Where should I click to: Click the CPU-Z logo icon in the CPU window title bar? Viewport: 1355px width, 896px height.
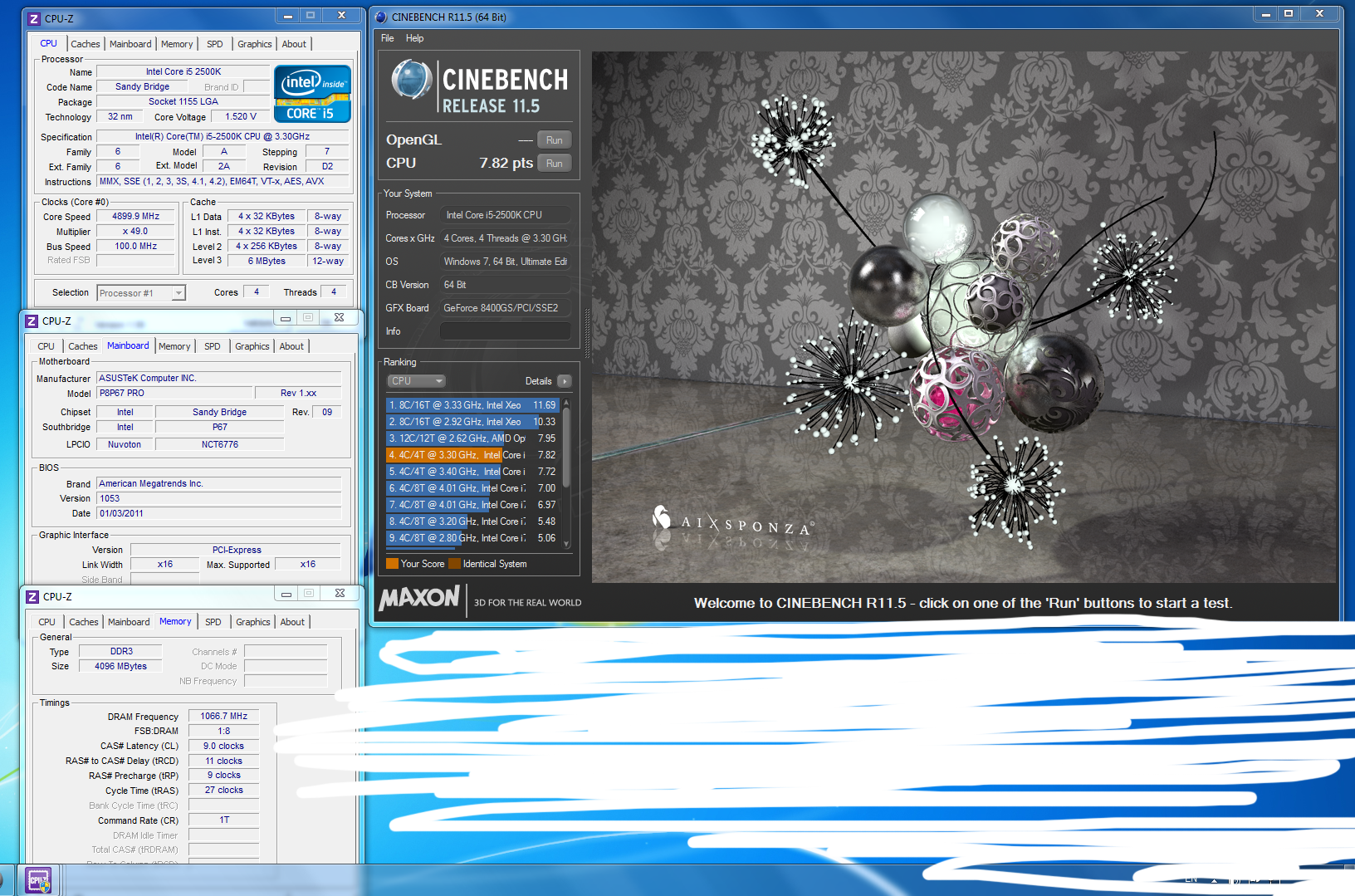click(x=34, y=18)
